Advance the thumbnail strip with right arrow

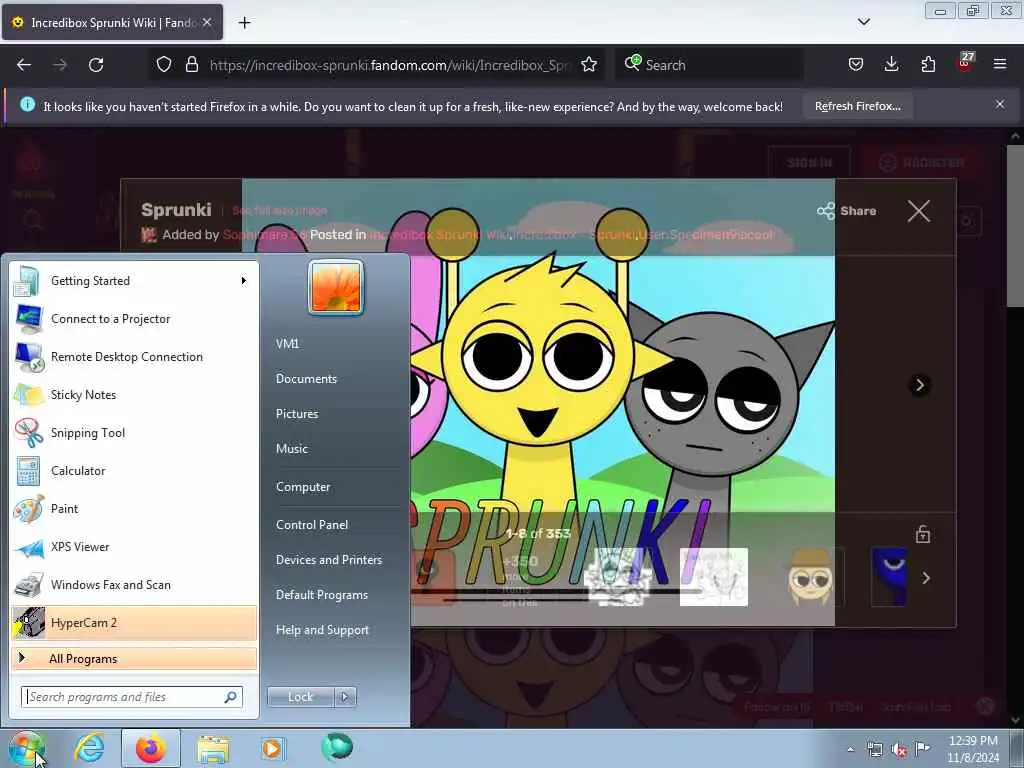click(926, 578)
